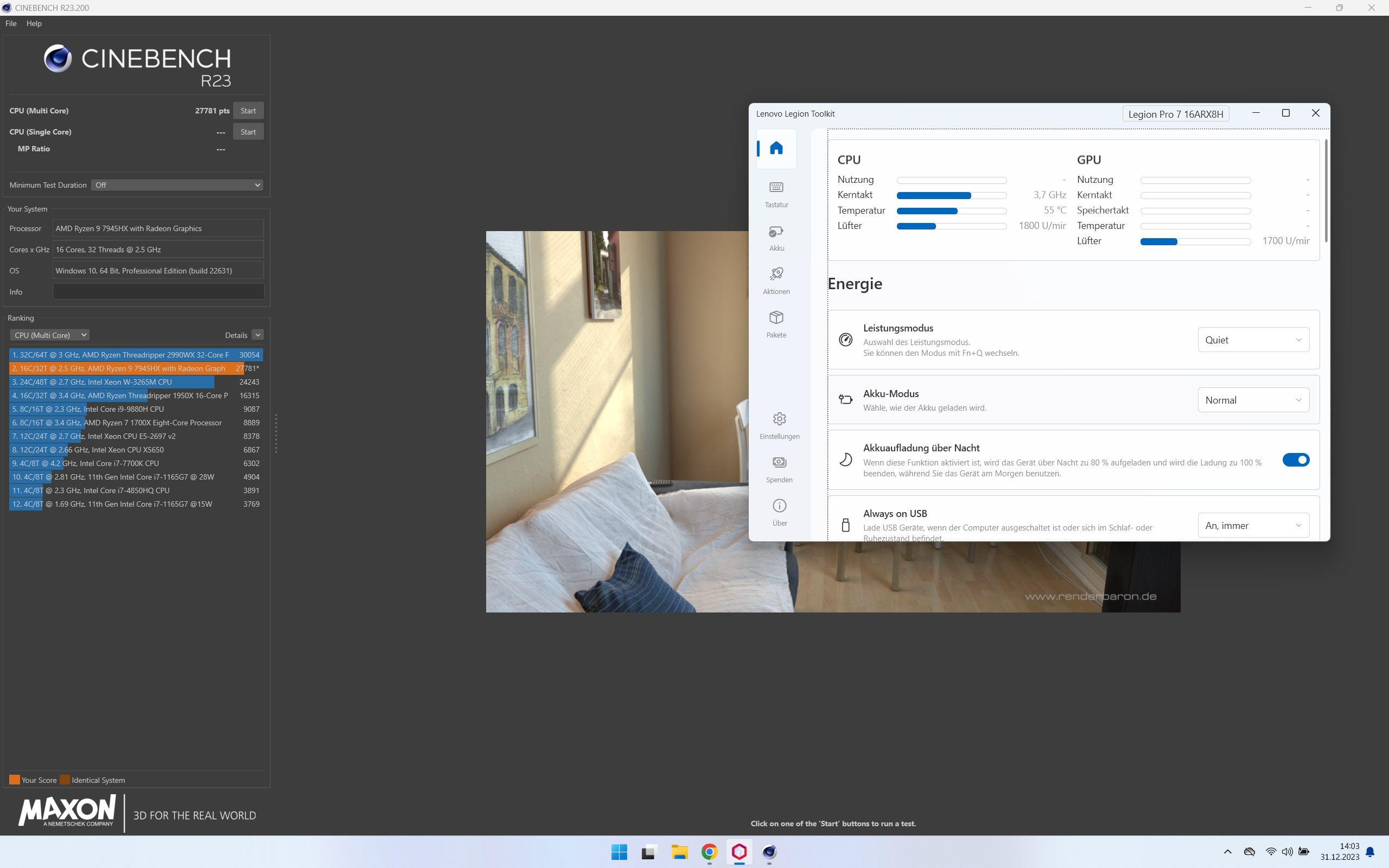Screen dimensions: 1389x868
Task: Click the Akku-Modus battery icon
Action: click(845, 400)
